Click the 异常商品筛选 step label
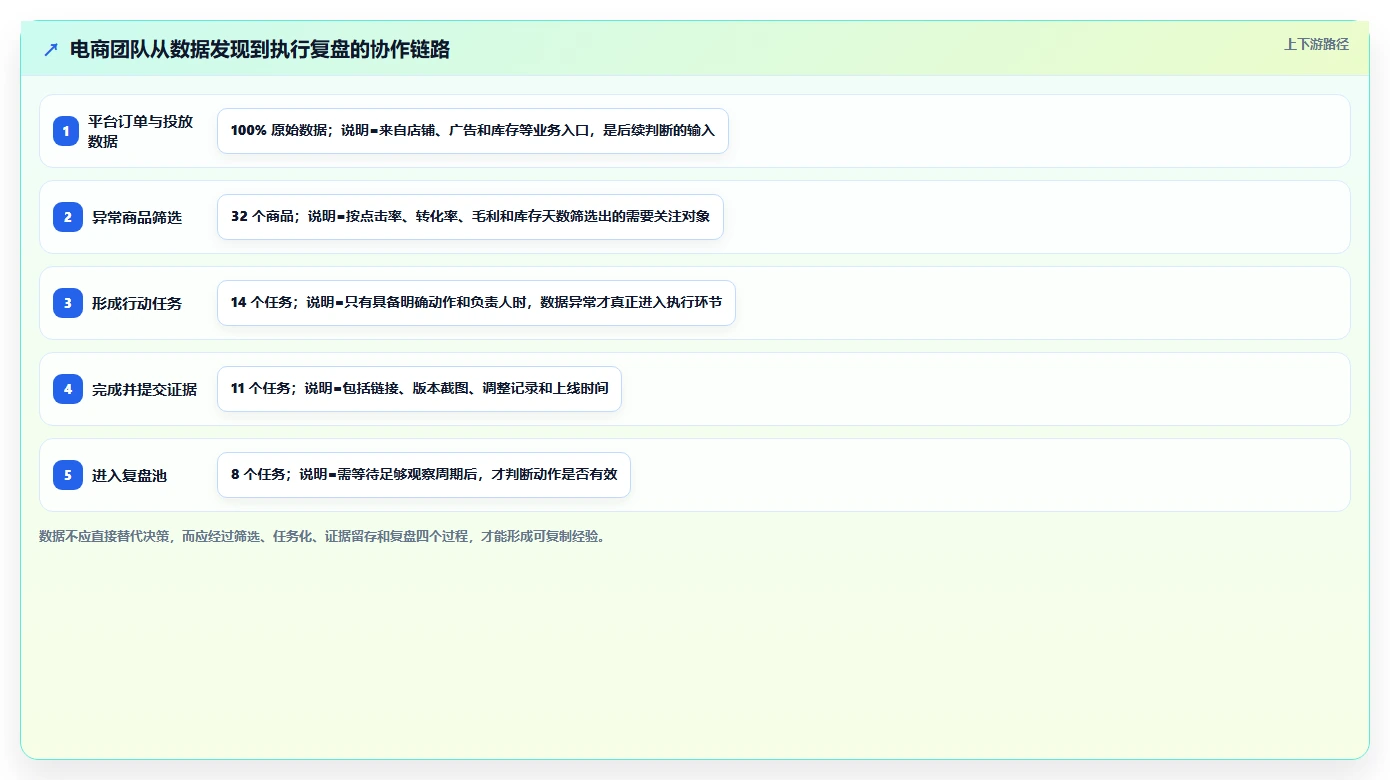Screen dimensions: 1390x780 (x=137, y=217)
